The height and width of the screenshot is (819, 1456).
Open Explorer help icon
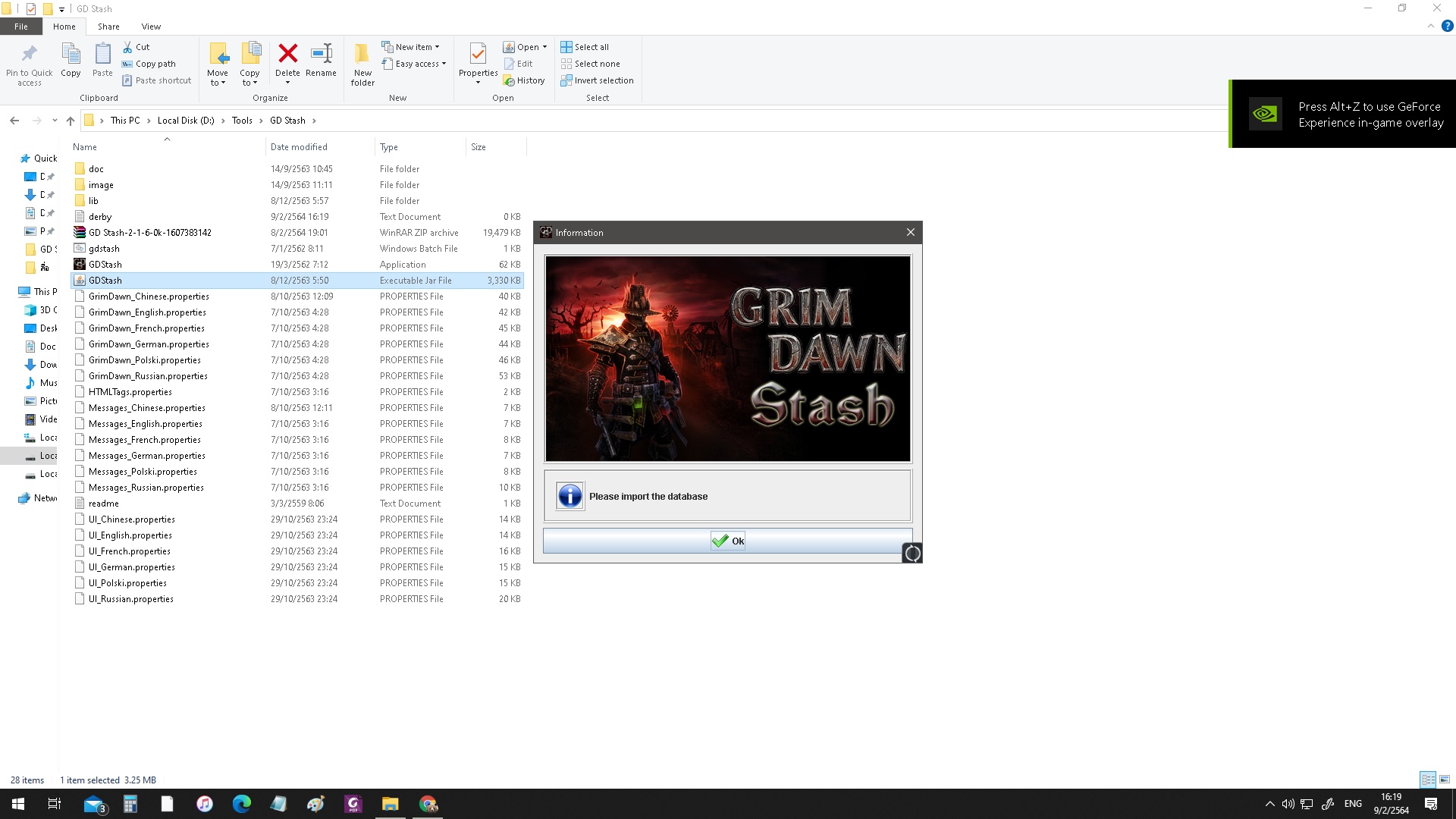1447,26
